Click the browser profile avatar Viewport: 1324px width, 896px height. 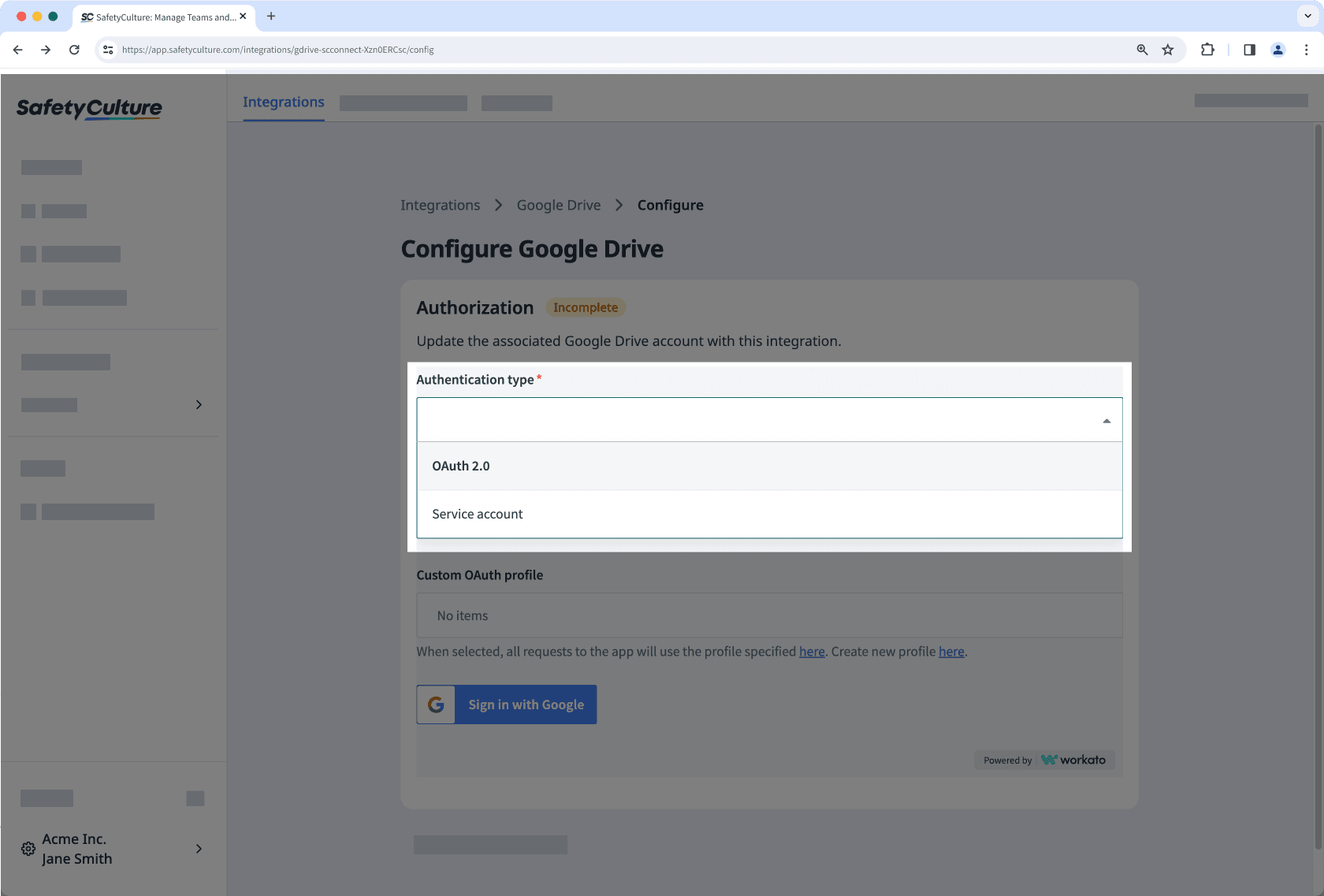coord(1278,49)
